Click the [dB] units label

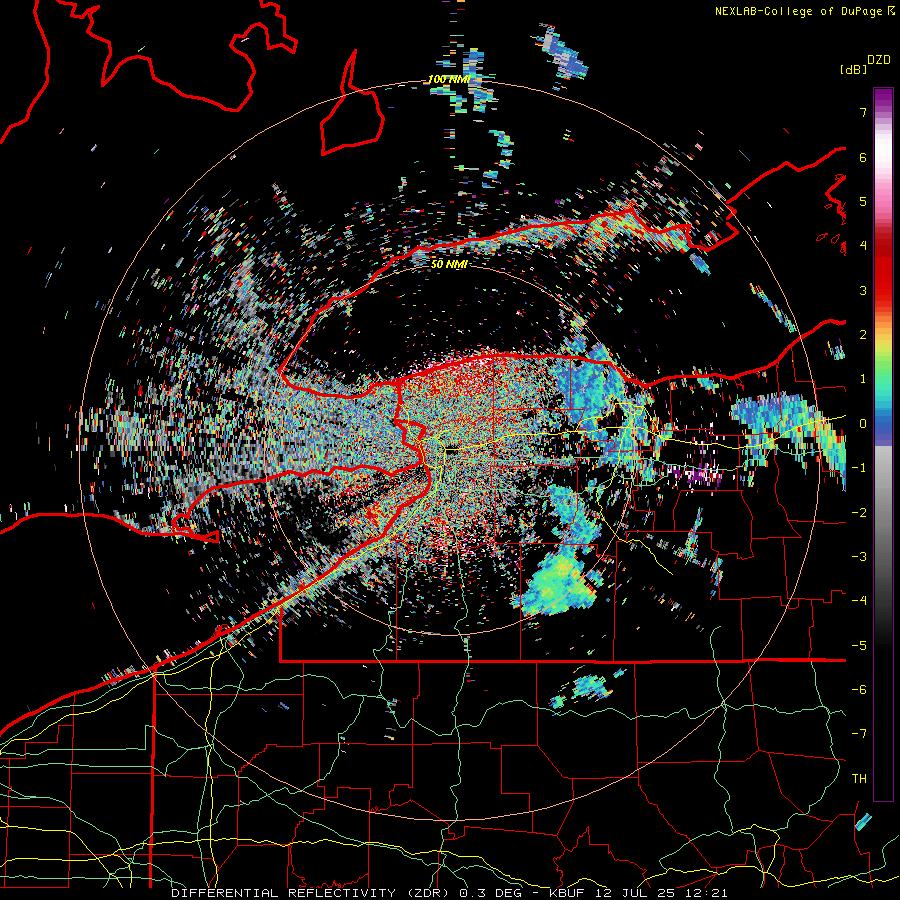click(x=853, y=70)
